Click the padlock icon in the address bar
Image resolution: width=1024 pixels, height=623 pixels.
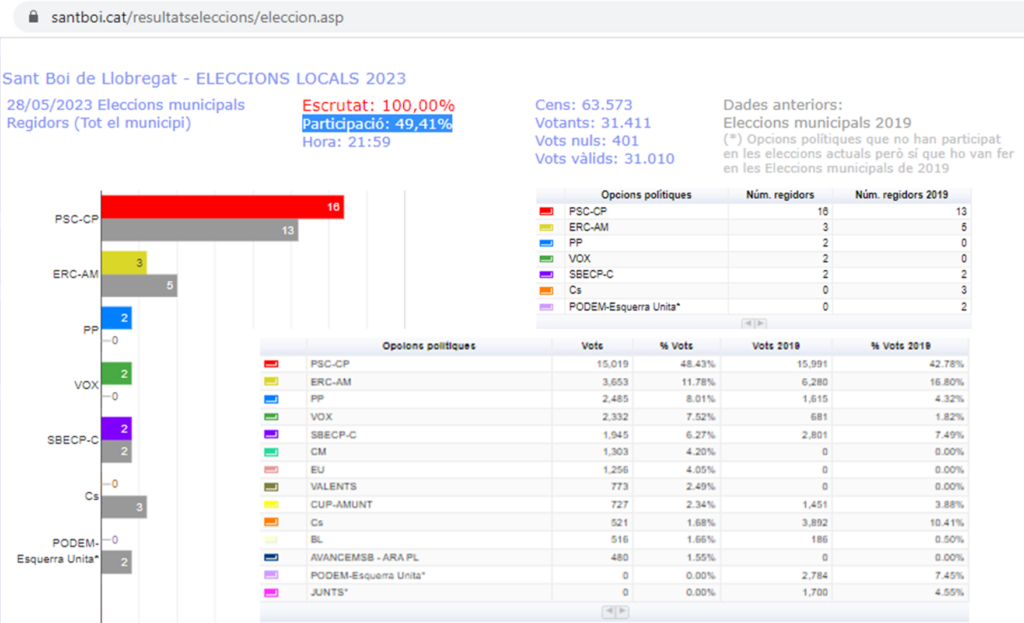34,17
